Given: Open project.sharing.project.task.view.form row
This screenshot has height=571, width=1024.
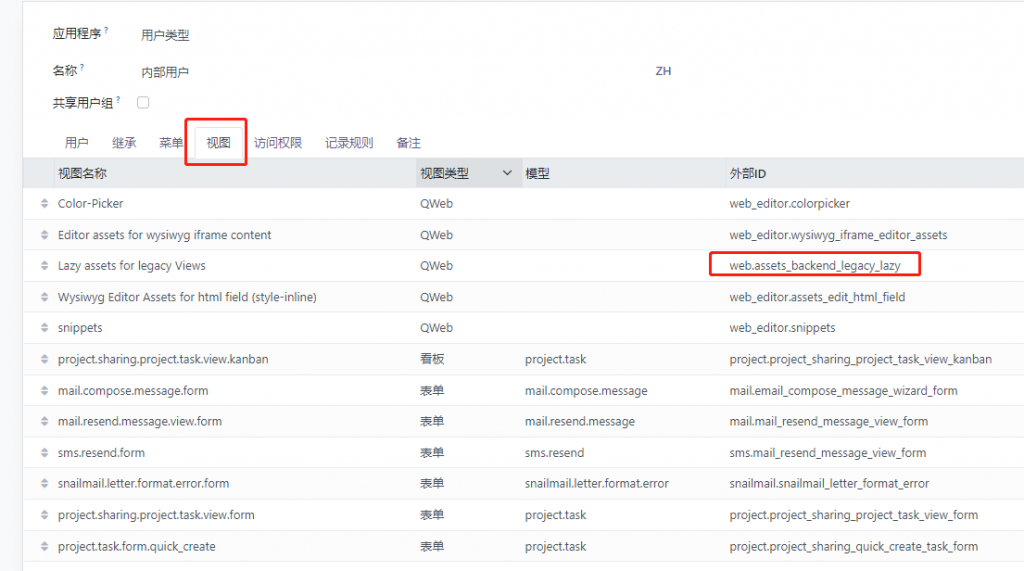Looking at the screenshot, I should (x=156, y=515).
